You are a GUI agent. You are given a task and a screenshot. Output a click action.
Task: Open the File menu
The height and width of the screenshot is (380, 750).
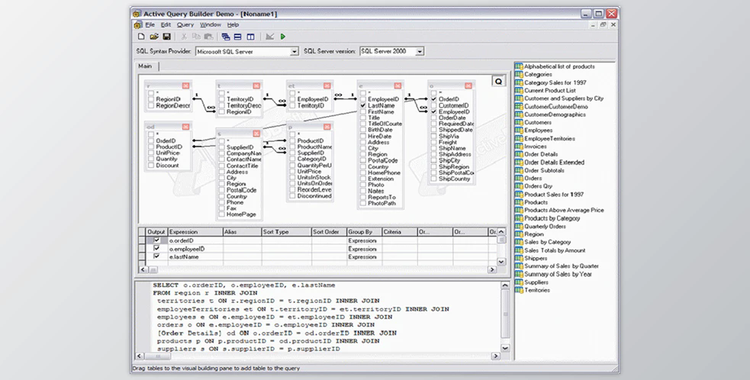[150, 25]
